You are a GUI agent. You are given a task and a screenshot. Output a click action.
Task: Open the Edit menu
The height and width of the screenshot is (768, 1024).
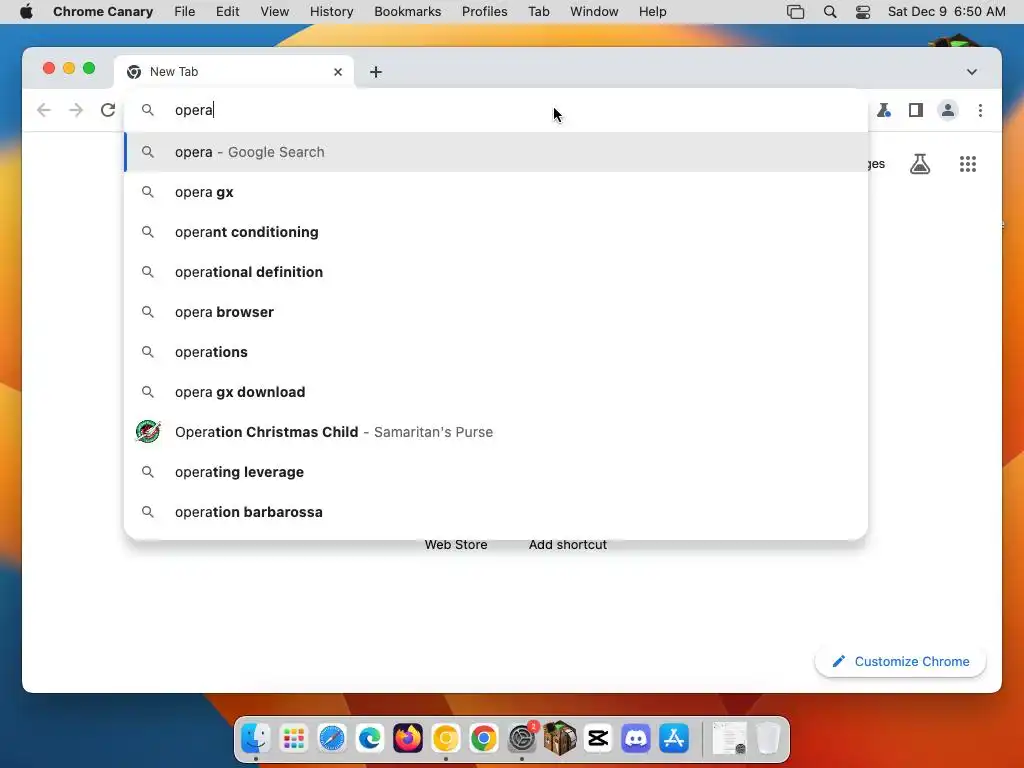click(x=227, y=12)
